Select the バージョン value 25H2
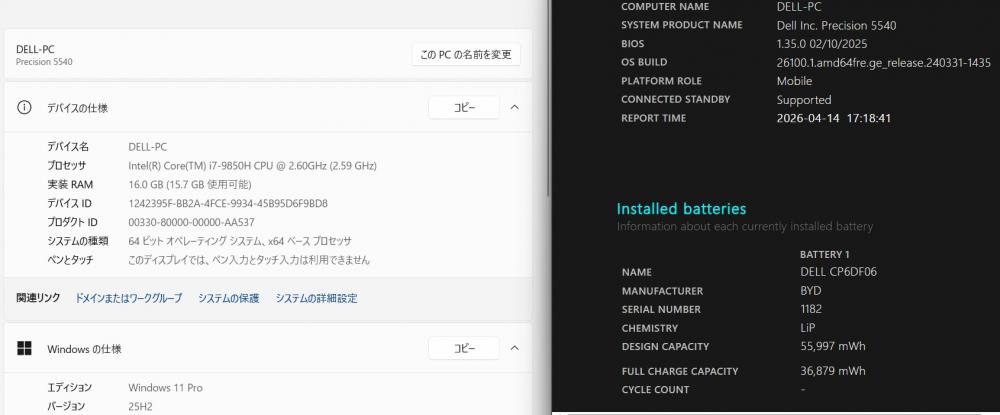1000x415 pixels. (x=140, y=406)
